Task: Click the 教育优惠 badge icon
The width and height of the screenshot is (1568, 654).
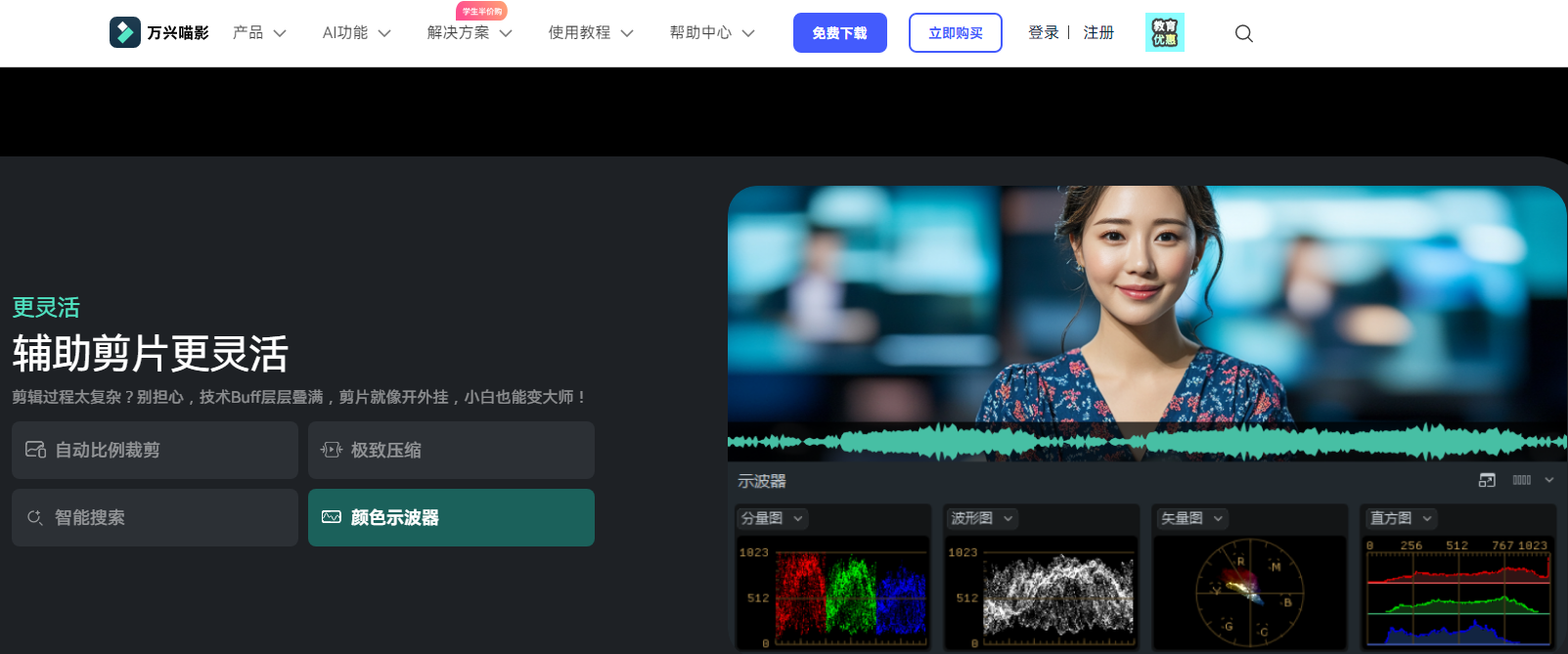Action: [1164, 32]
